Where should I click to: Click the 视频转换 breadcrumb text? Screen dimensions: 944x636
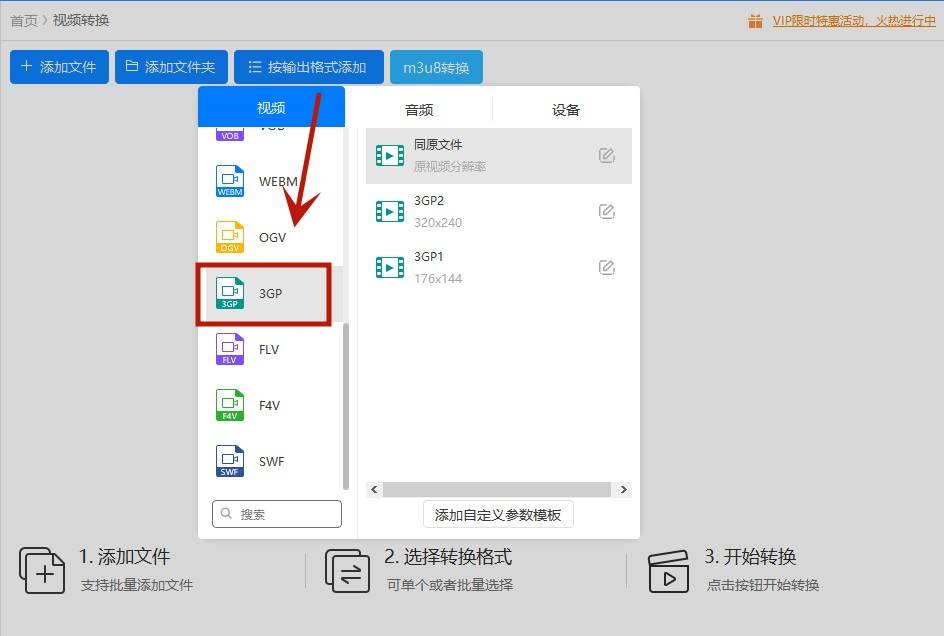[x=81, y=20]
